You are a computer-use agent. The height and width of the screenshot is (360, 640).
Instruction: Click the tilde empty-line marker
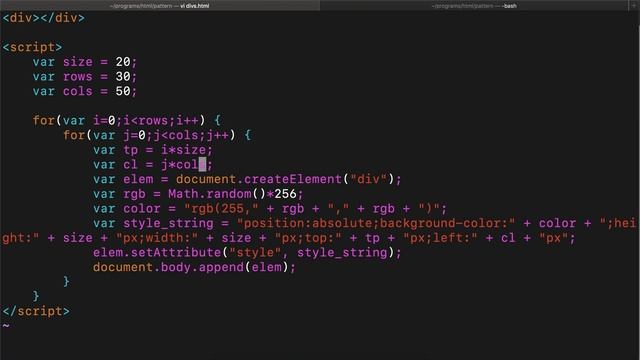click(x=6, y=326)
